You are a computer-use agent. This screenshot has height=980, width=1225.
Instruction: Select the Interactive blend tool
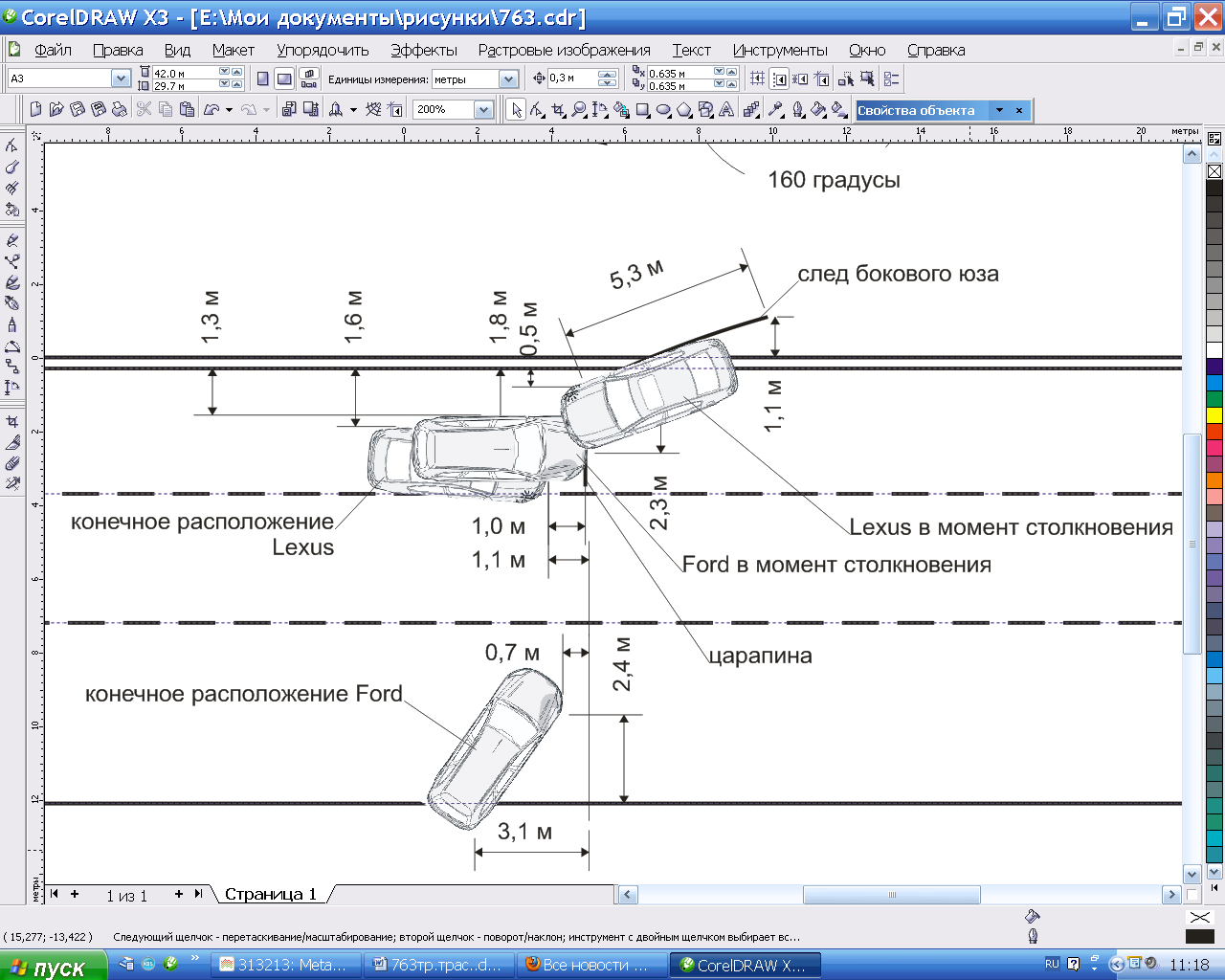[751, 110]
